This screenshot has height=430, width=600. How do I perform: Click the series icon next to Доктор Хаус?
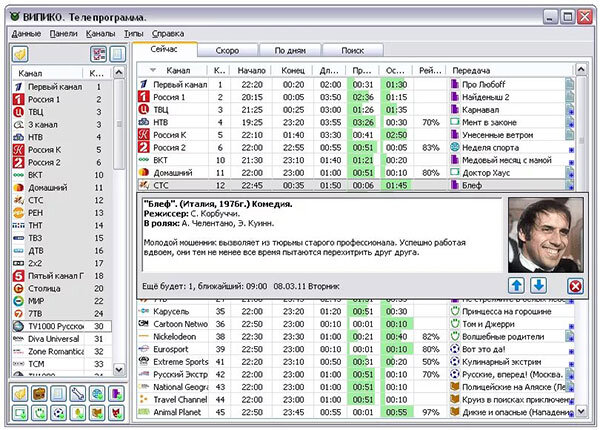pos(455,173)
